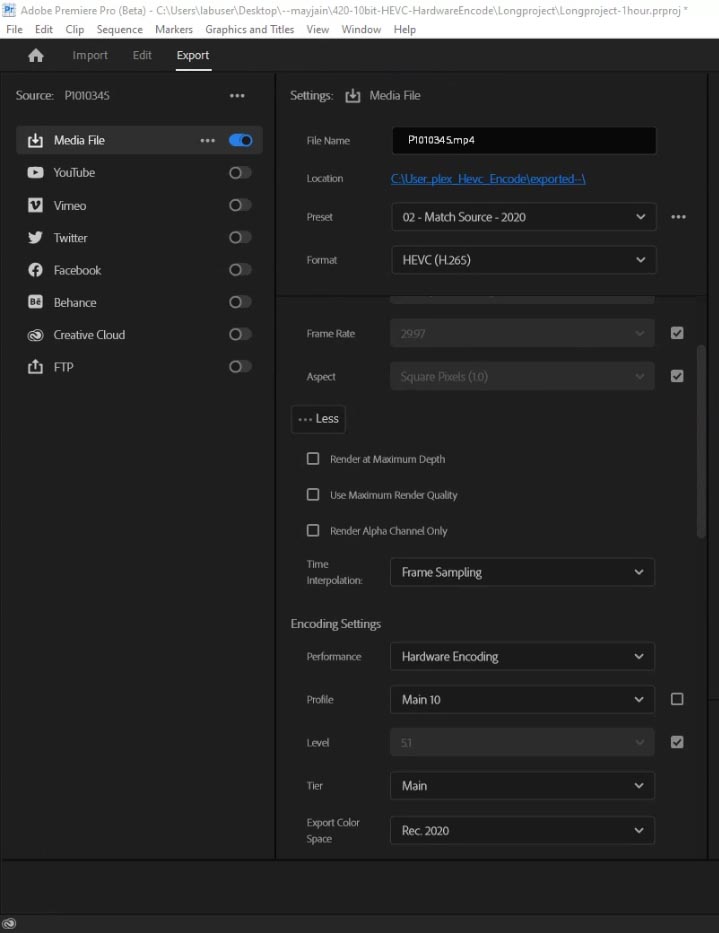Viewport: 719px width, 933px height.
Task: Click the Facebook icon
Action: (35, 270)
